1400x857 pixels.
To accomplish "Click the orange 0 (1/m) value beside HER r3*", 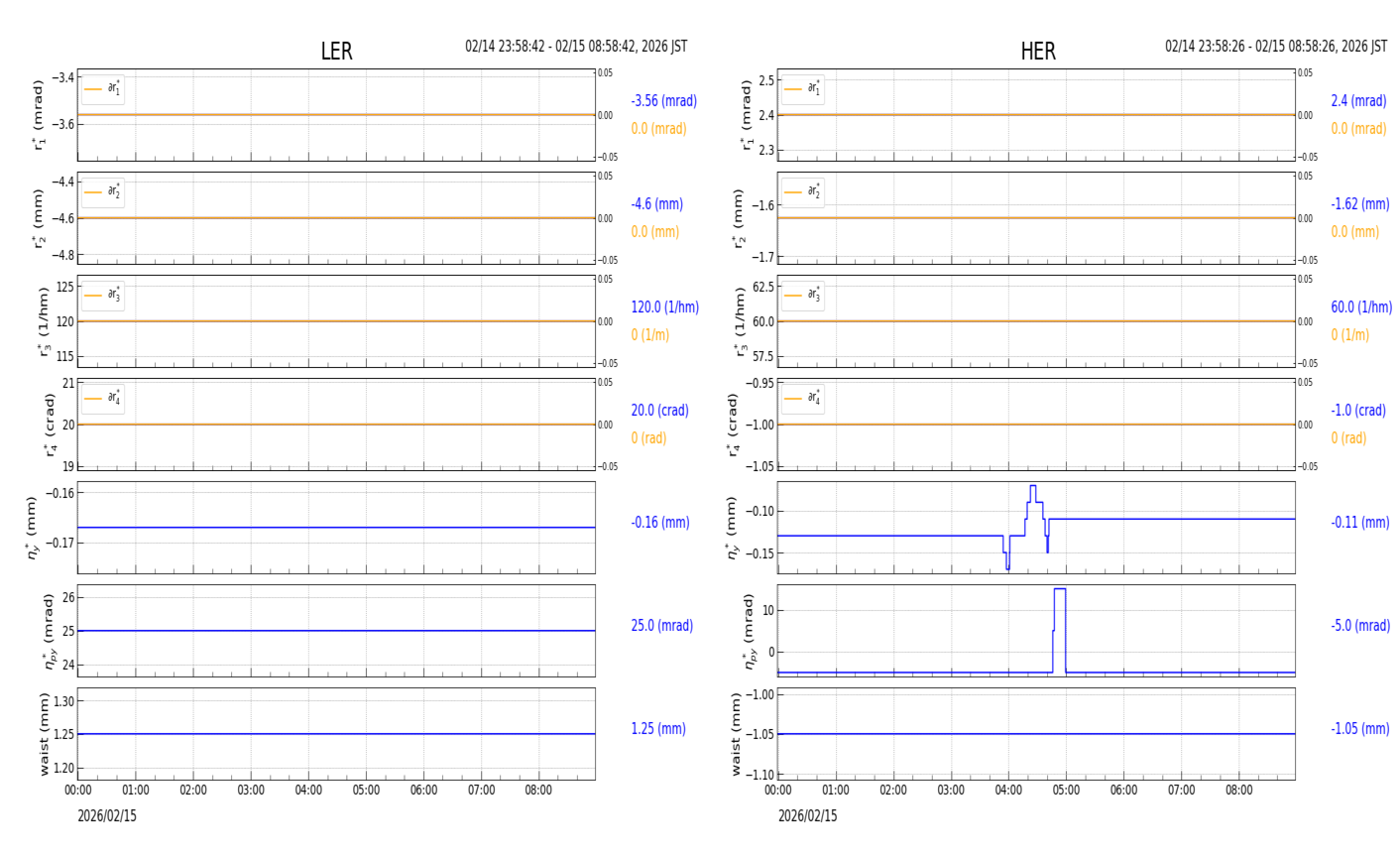I will [x=1349, y=335].
